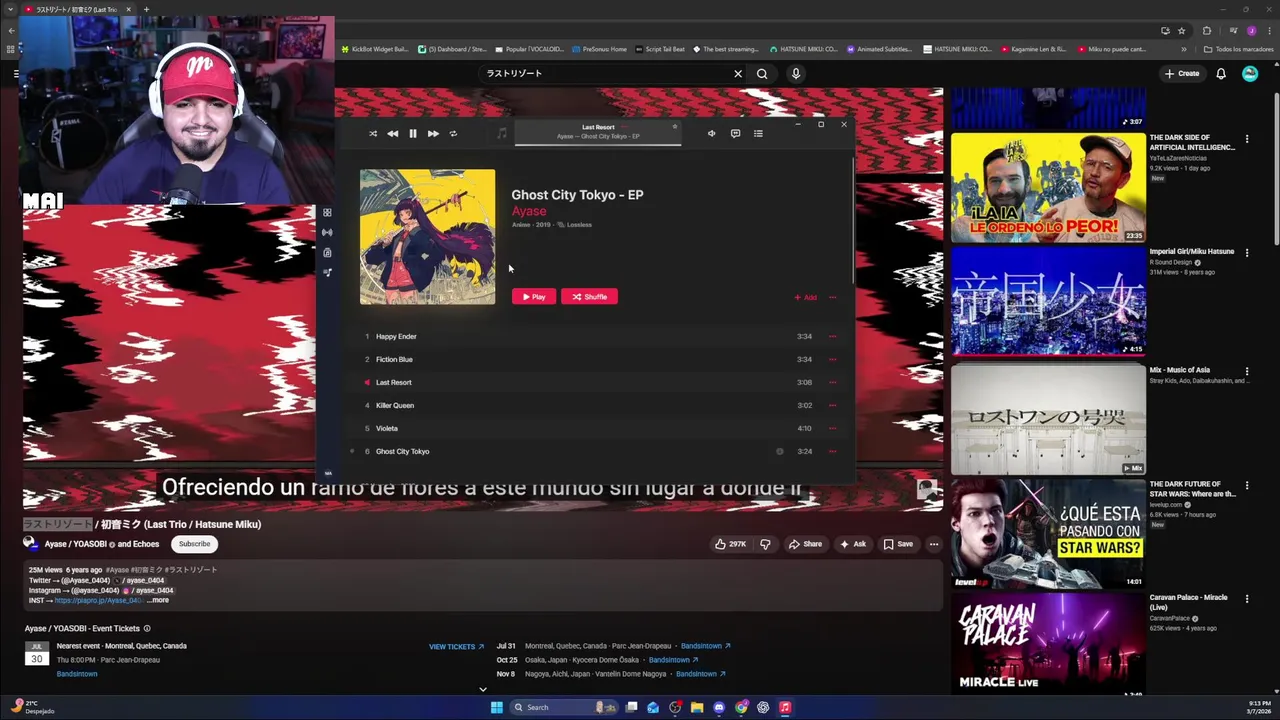This screenshot has width=1280, height=720.
Task: Subscribe to Ayase / YOASOBI channel
Action: coord(194,544)
